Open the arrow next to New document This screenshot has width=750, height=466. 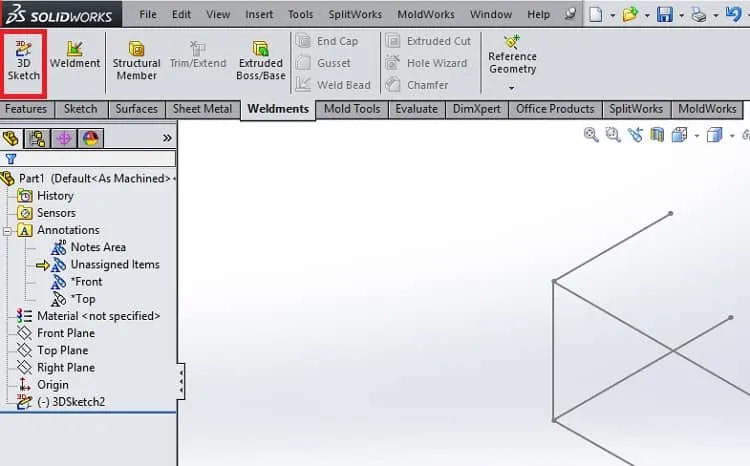613,15
